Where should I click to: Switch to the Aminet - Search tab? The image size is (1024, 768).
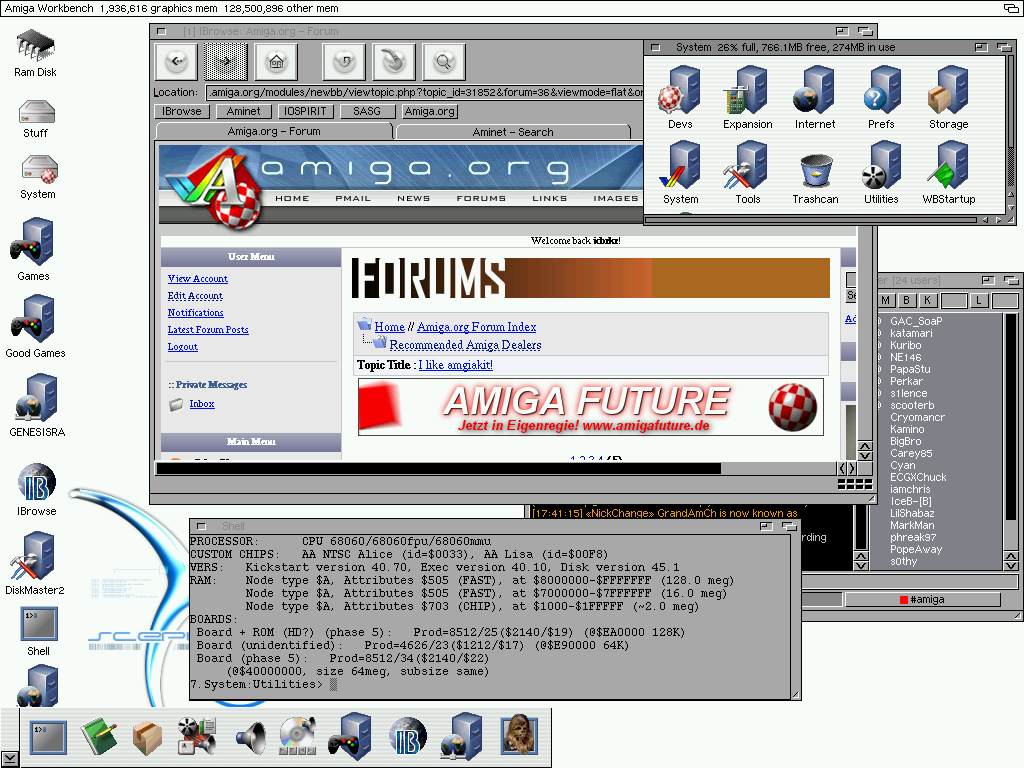point(513,132)
